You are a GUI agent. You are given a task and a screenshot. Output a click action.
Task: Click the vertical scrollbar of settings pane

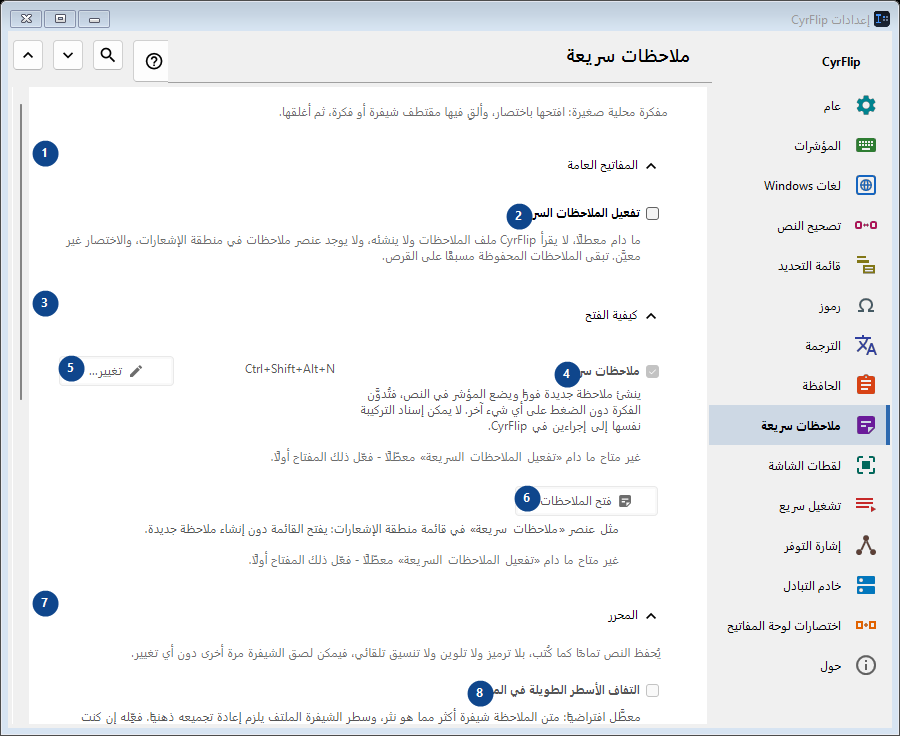click(x=21, y=251)
